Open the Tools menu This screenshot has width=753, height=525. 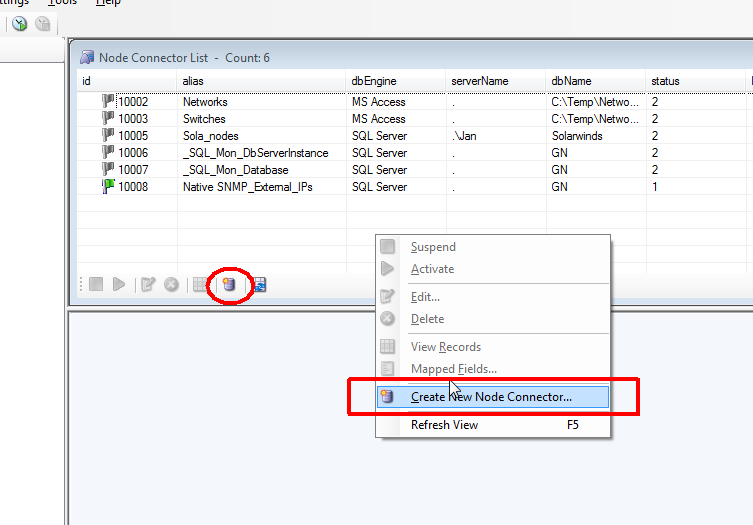(62, 3)
